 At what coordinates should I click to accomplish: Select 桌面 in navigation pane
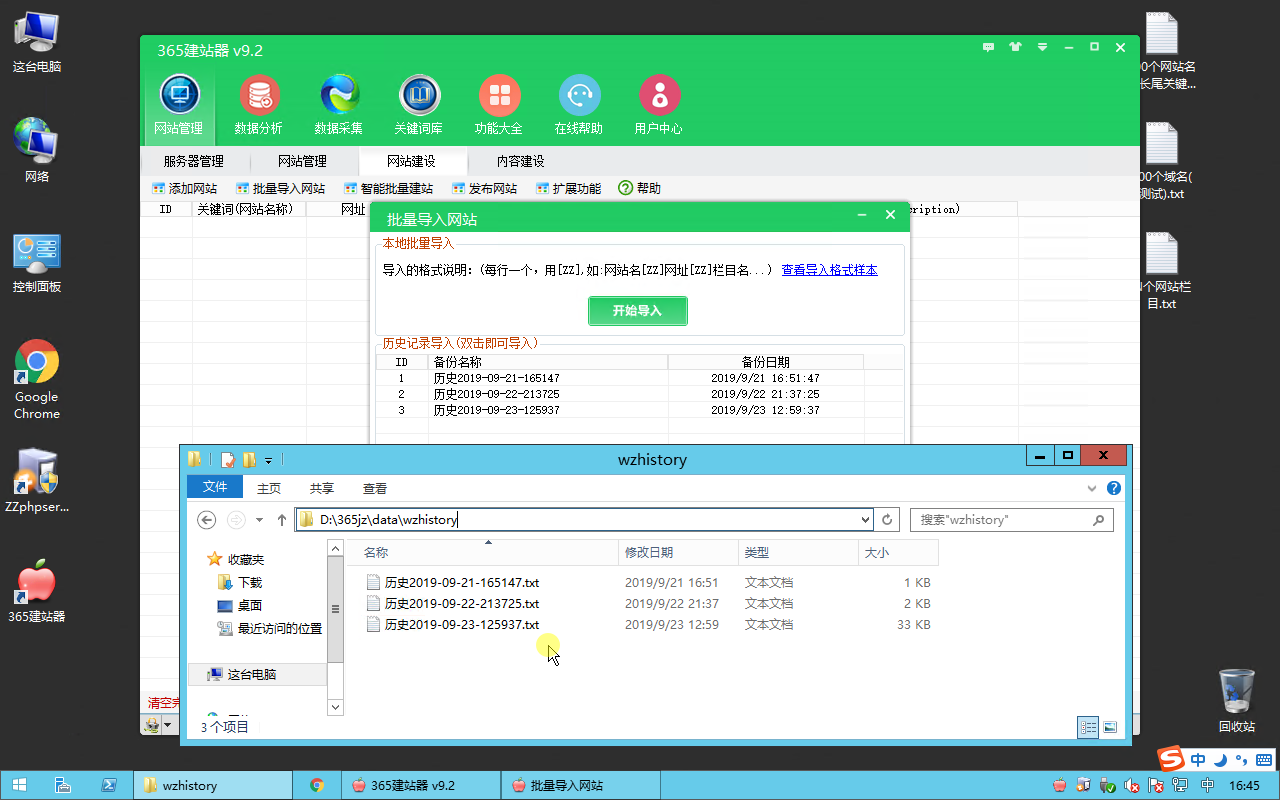[x=240, y=605]
